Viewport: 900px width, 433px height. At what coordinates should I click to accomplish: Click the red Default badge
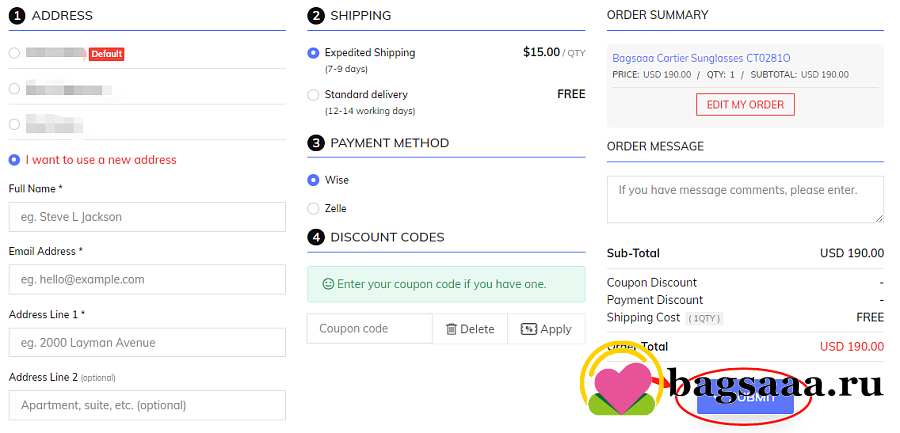(x=107, y=54)
